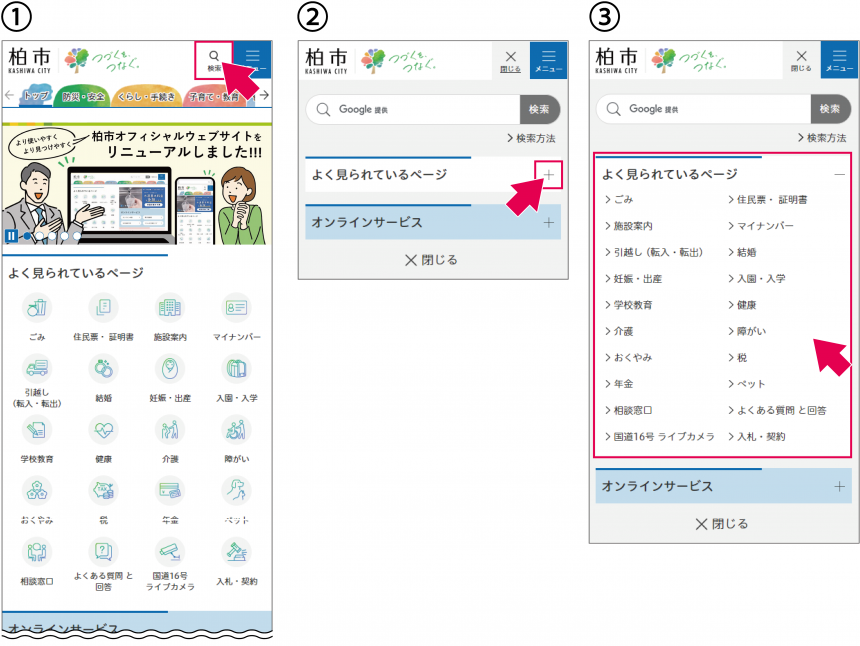The image size is (860, 646).
Task: Click the よくある質問と回答 FAQ icon
Action: pos(103,552)
